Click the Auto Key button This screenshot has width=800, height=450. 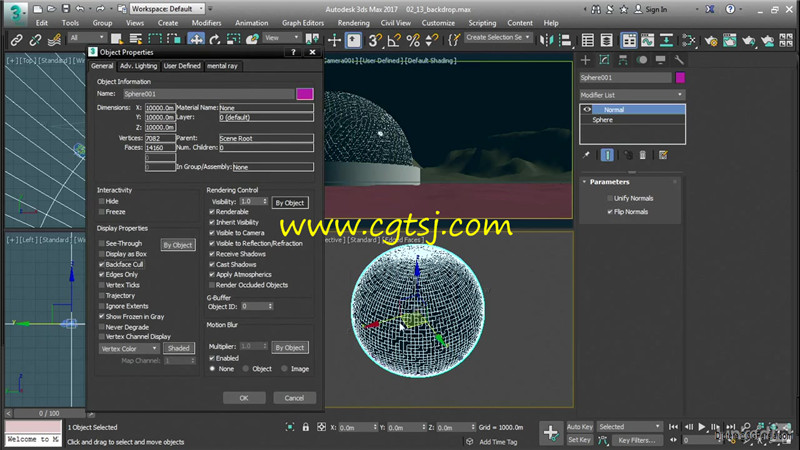click(580, 427)
